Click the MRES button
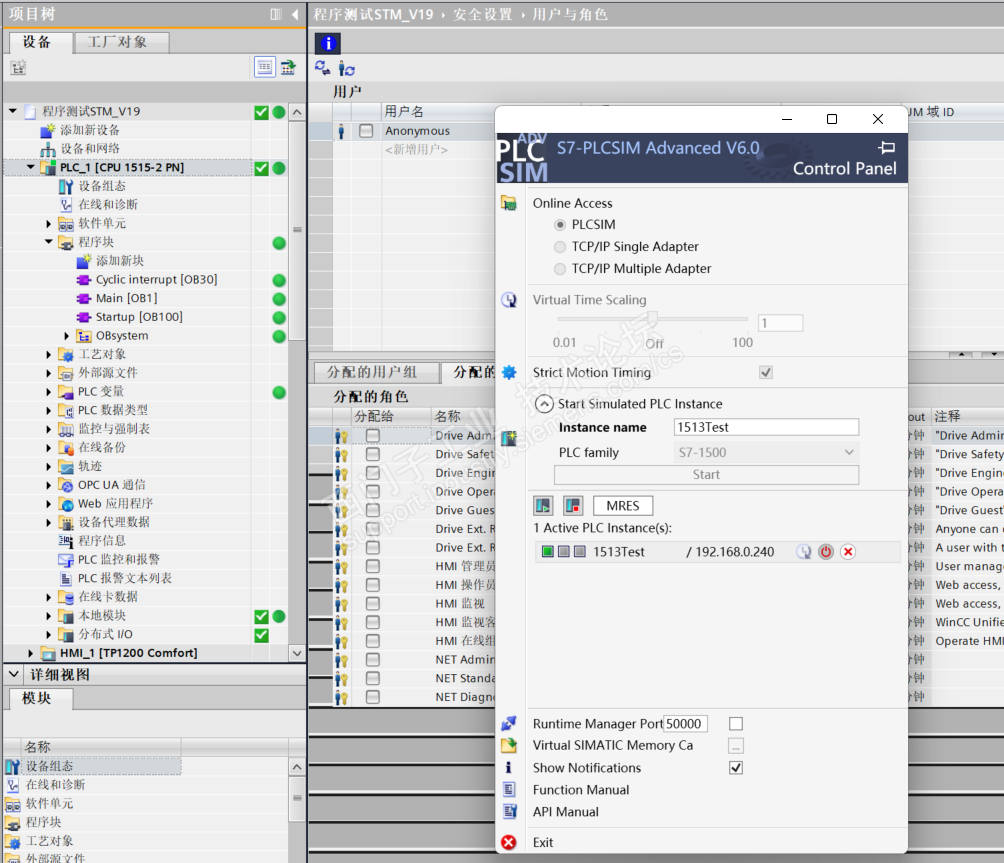The image size is (1004, 863). pyautogui.click(x=623, y=506)
